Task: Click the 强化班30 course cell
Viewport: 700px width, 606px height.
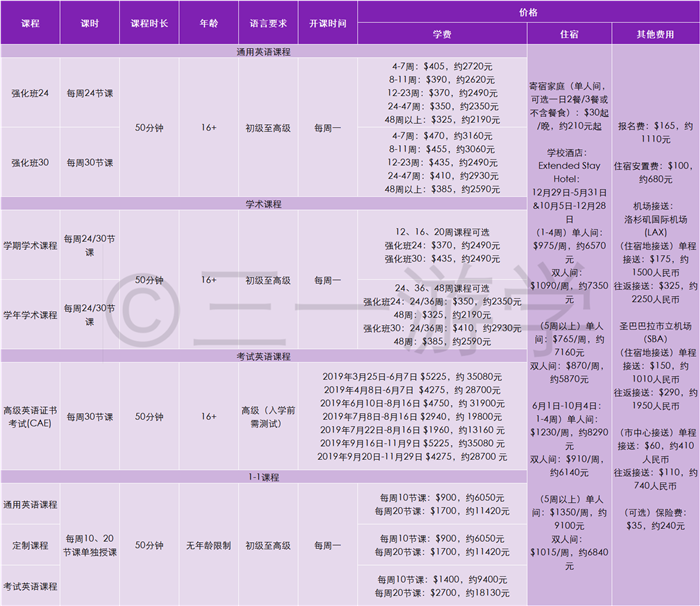Action: (x=30, y=163)
